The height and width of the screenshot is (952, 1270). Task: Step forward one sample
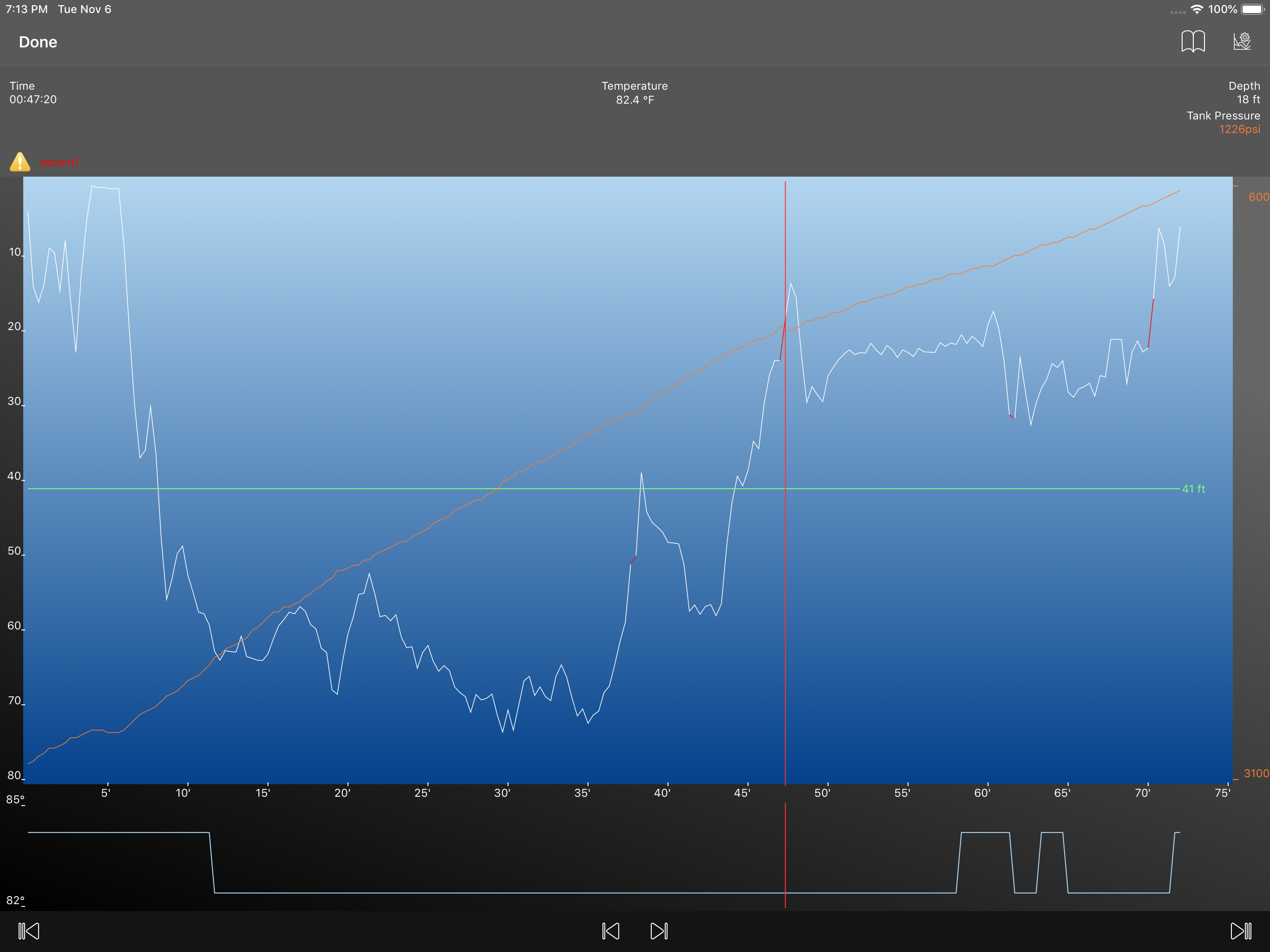click(659, 931)
